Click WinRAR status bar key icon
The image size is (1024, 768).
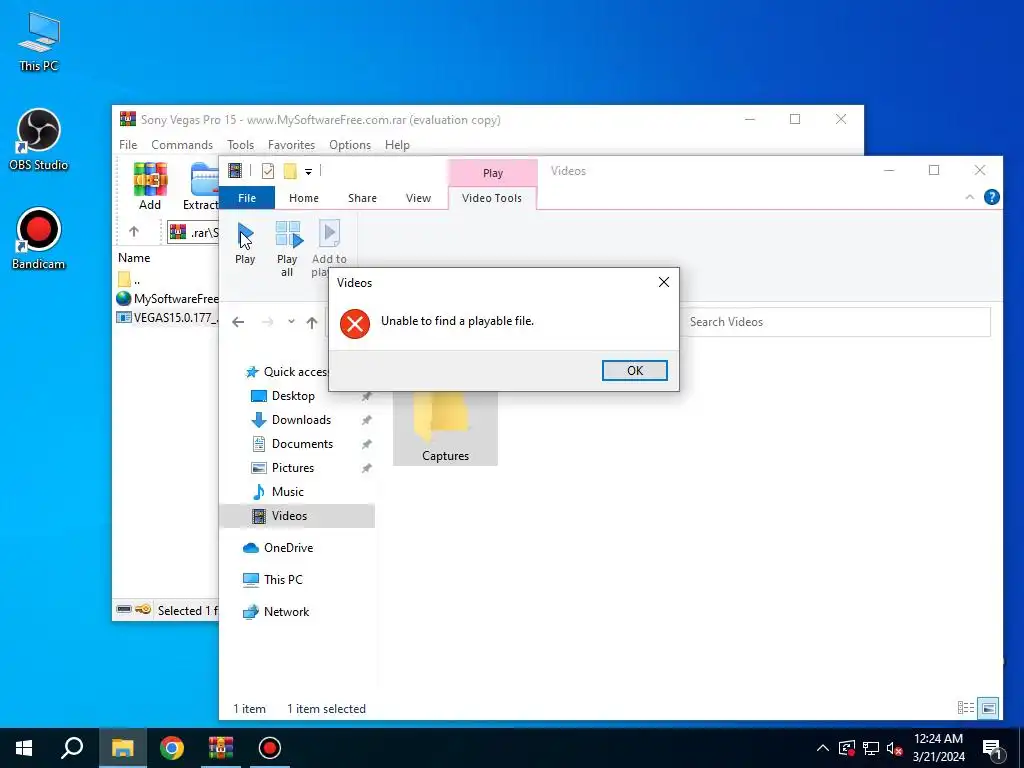point(143,610)
